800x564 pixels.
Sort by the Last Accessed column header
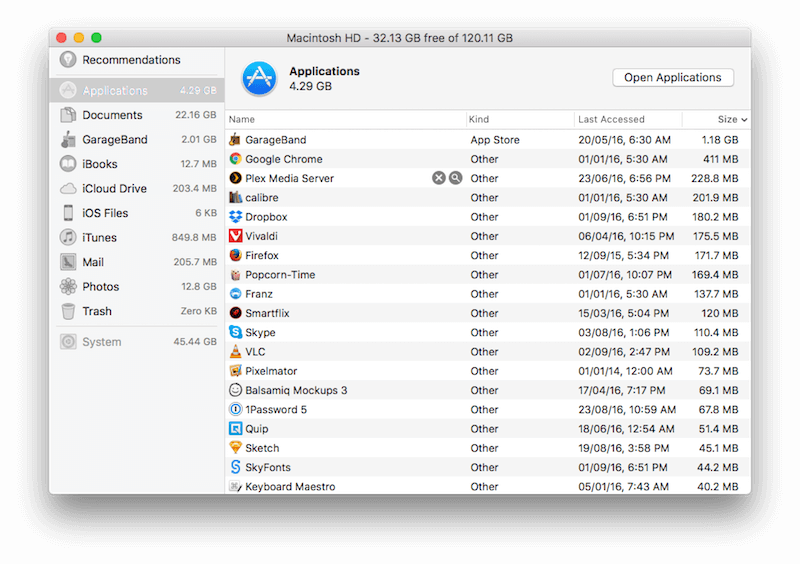[x=611, y=120]
